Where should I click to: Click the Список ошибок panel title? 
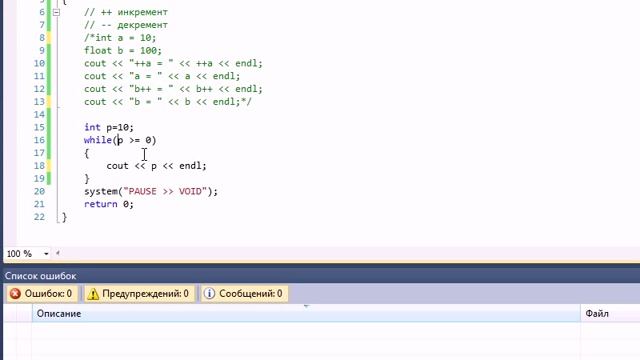[40, 276]
